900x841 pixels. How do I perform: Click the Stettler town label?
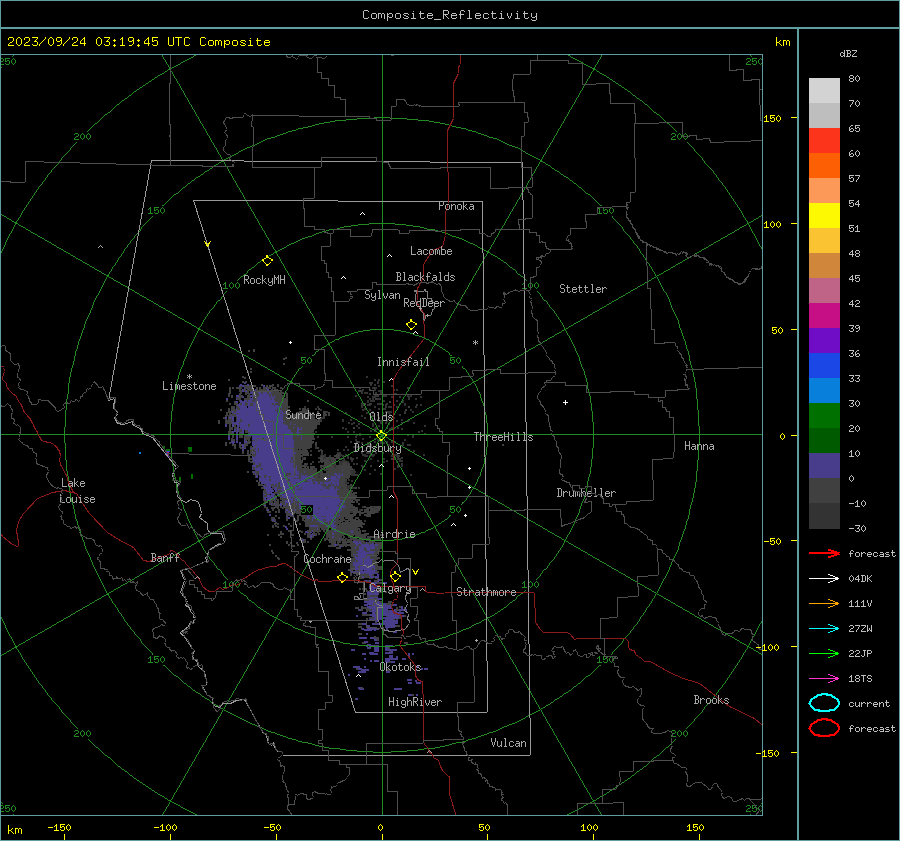pos(583,289)
